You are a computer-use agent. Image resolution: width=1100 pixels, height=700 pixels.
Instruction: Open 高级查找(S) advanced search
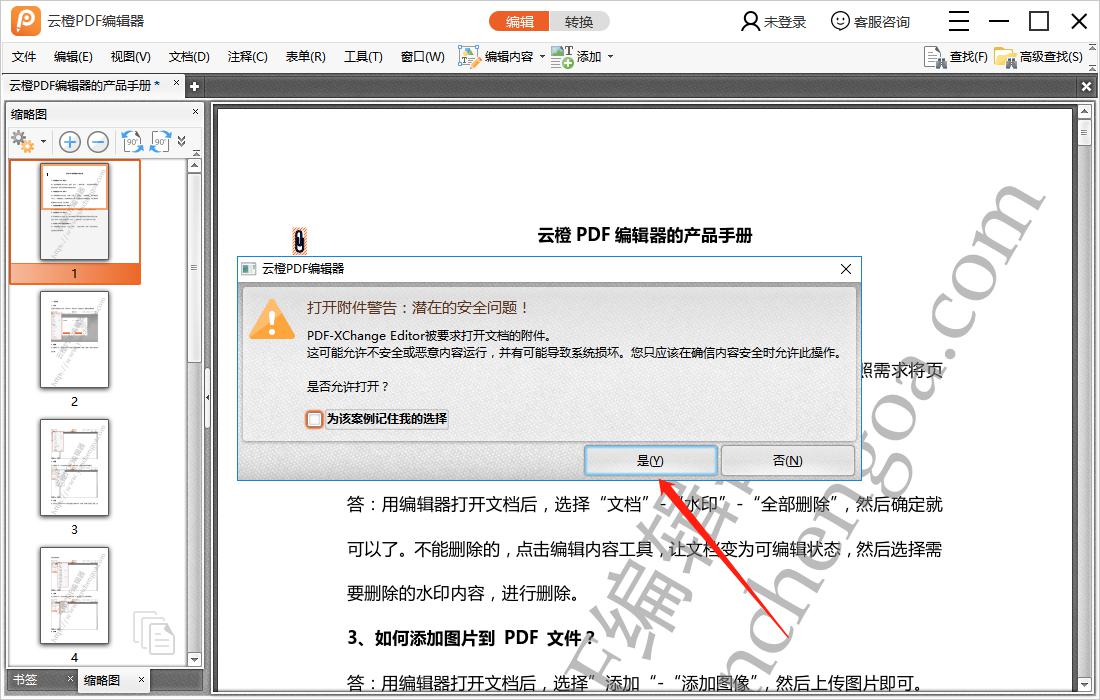(x=1038, y=57)
